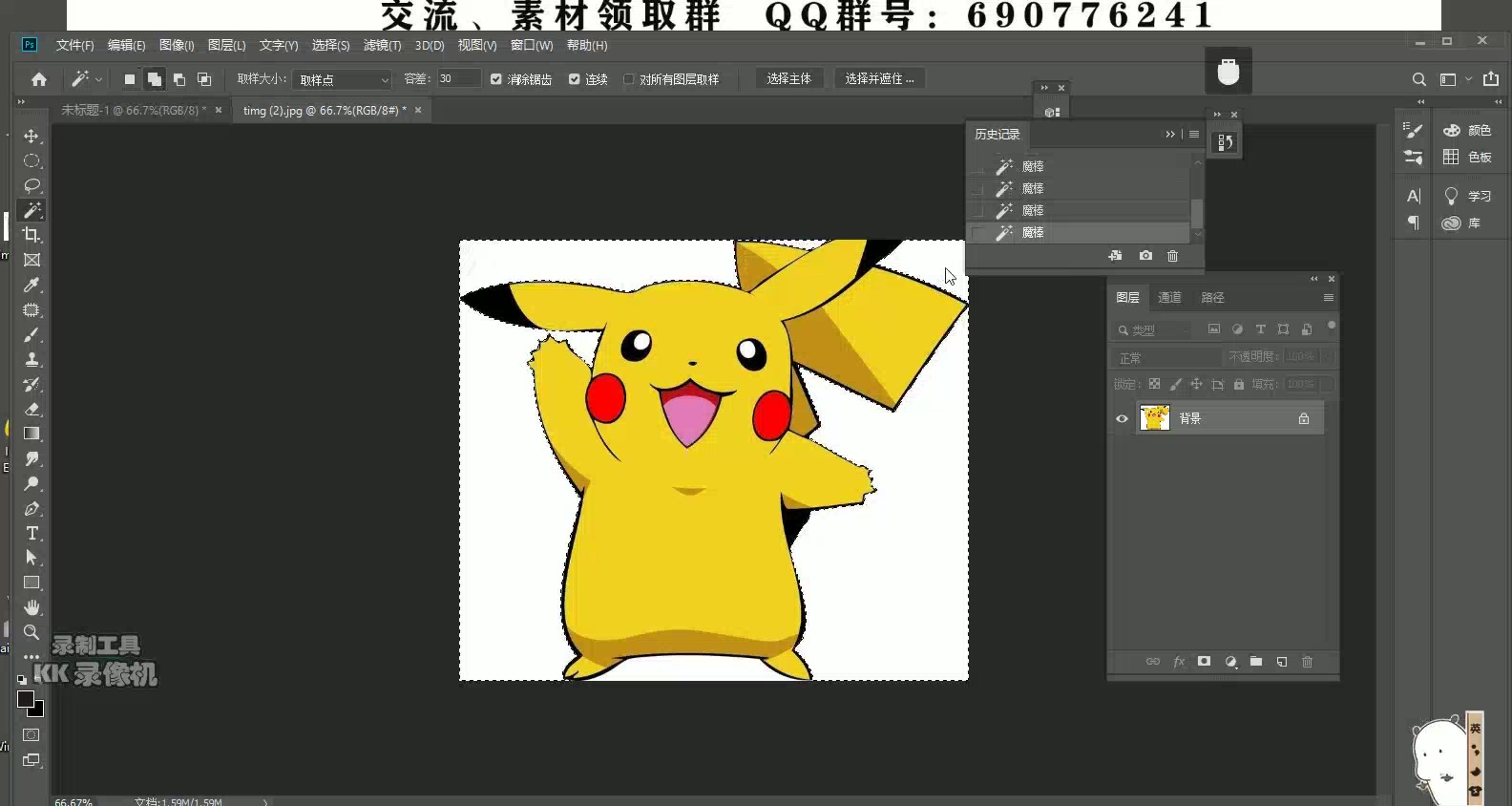Select the Smudge tool
Image resolution: width=1512 pixels, height=806 pixels.
coord(31,458)
